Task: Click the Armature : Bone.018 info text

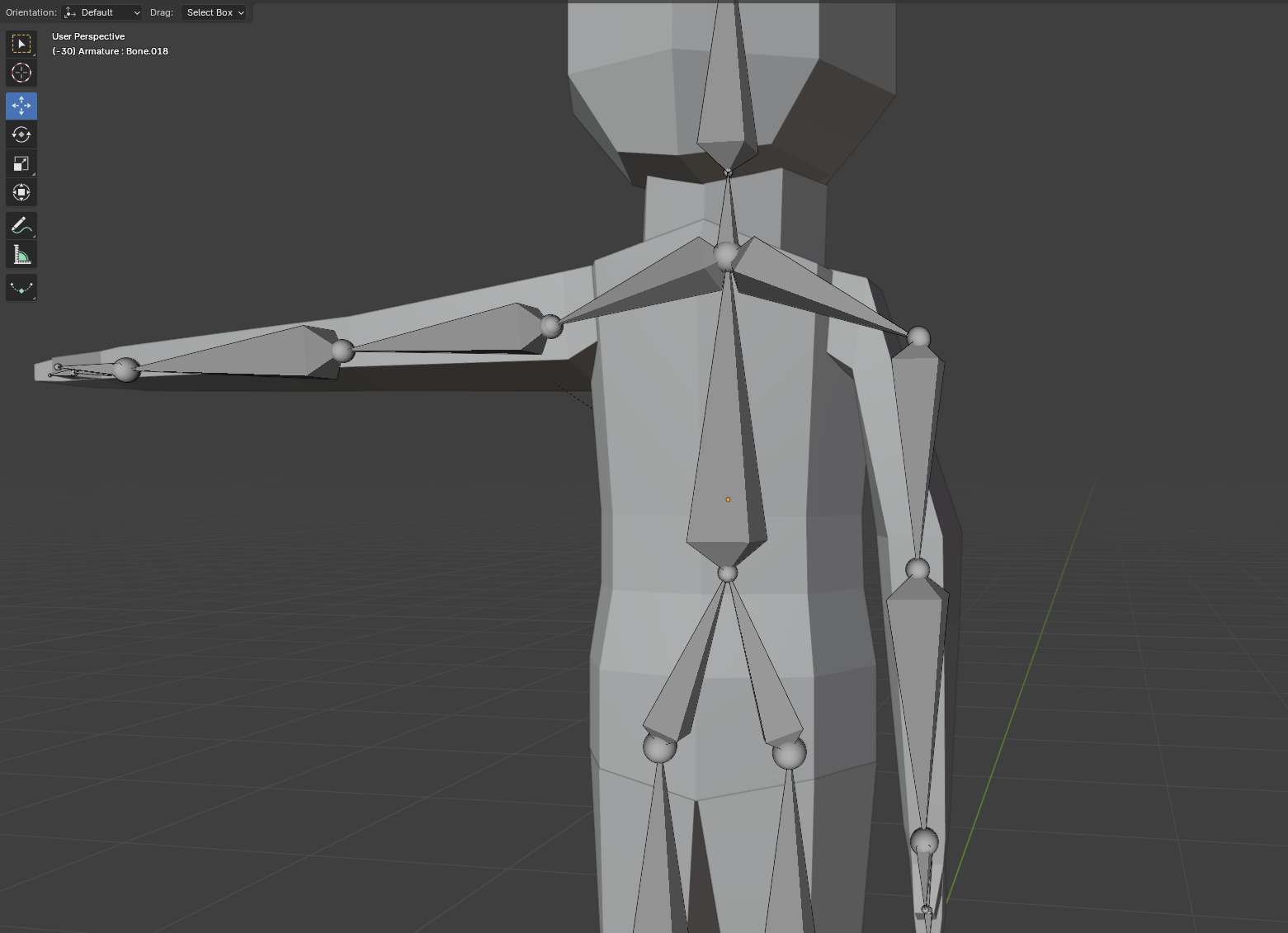Action: (110, 51)
